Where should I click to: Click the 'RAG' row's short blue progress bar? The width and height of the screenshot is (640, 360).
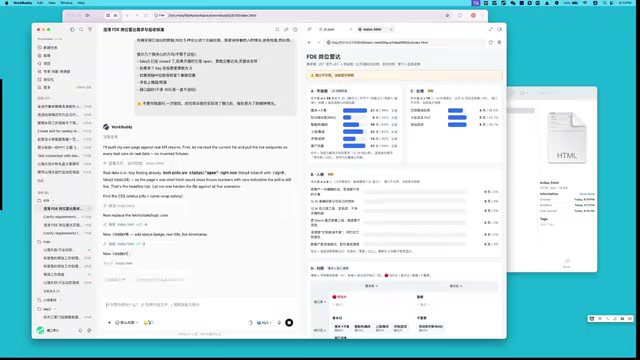point(347,118)
